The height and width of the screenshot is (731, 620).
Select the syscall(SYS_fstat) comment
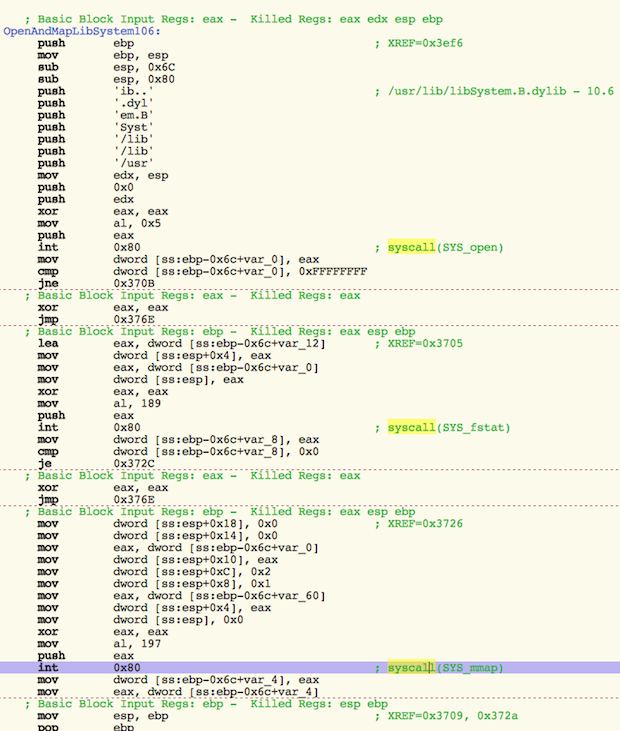pos(449,427)
